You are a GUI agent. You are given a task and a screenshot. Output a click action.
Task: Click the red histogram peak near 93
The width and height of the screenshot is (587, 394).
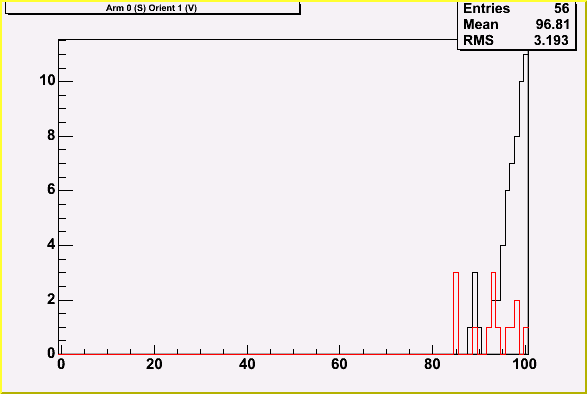click(x=493, y=313)
